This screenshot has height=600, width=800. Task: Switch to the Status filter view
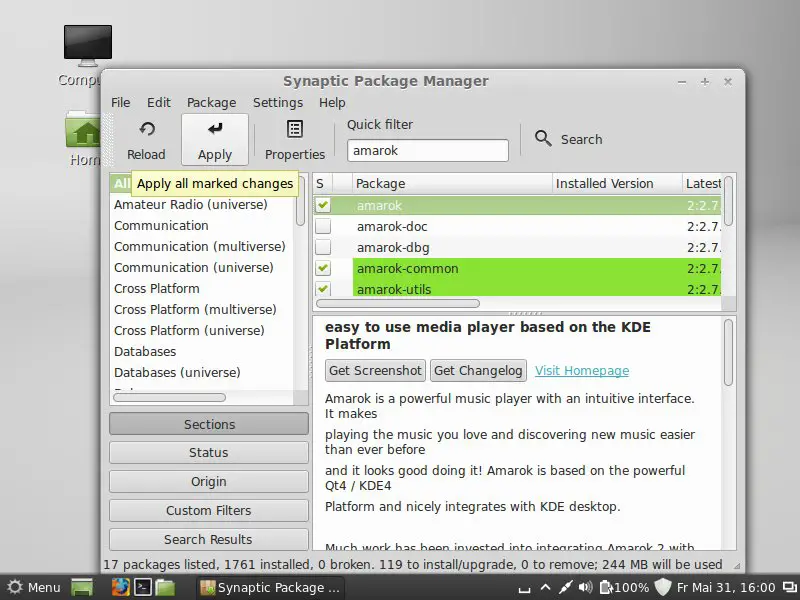tap(209, 453)
